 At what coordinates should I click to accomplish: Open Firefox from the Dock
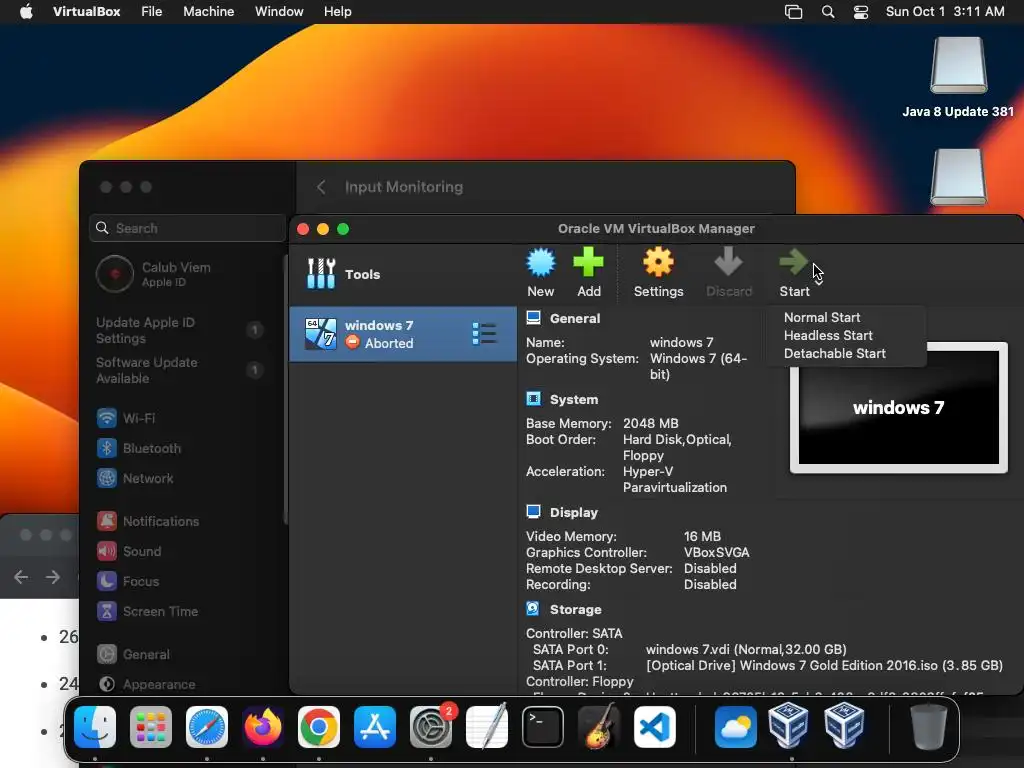point(263,727)
